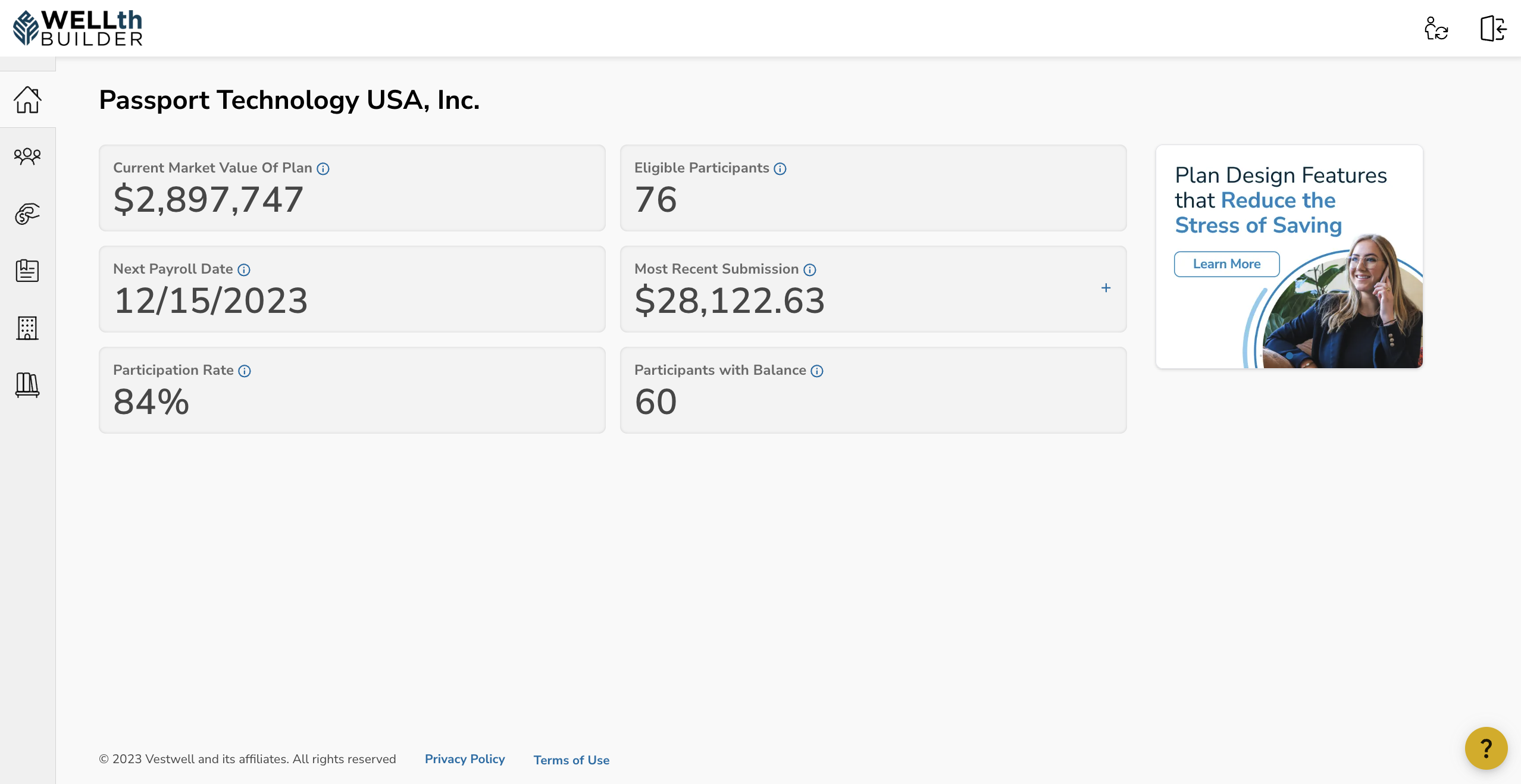Viewport: 1521px width, 784px height.
Task: Open the Home dashboard icon in sidebar
Action: [27, 99]
